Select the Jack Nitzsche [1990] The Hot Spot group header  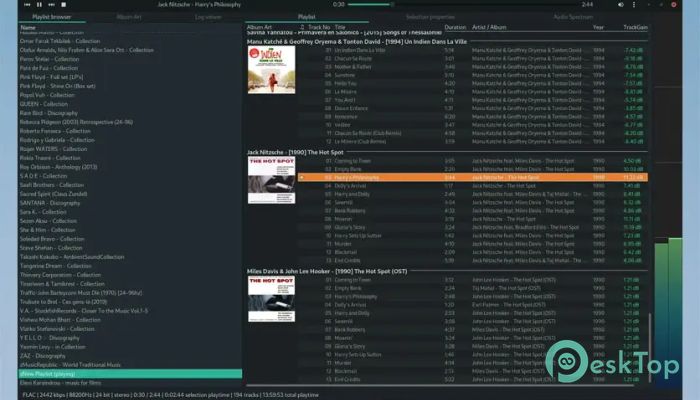(295, 152)
